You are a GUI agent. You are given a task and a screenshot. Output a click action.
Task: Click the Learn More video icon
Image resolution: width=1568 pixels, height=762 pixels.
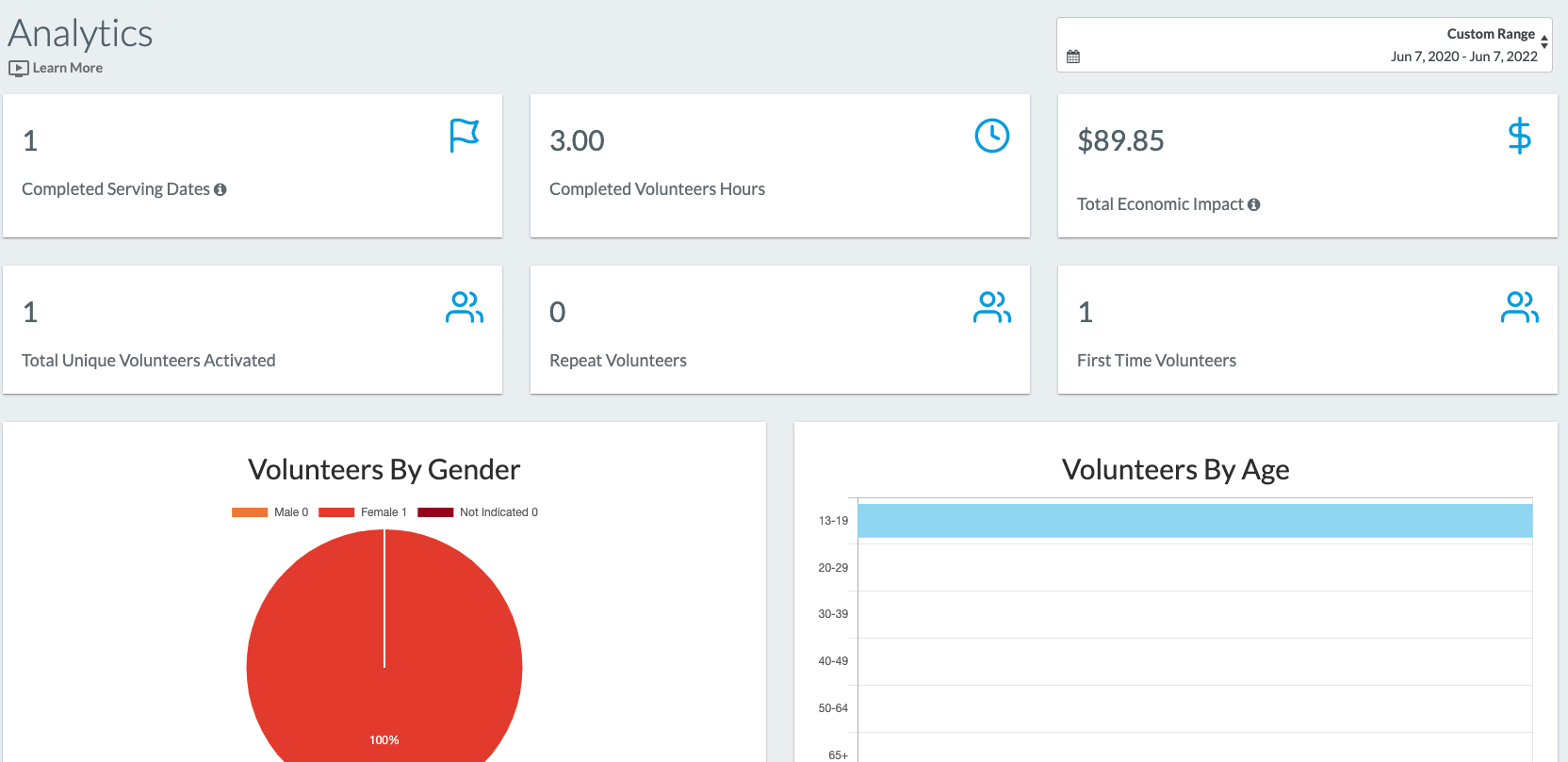[19, 68]
